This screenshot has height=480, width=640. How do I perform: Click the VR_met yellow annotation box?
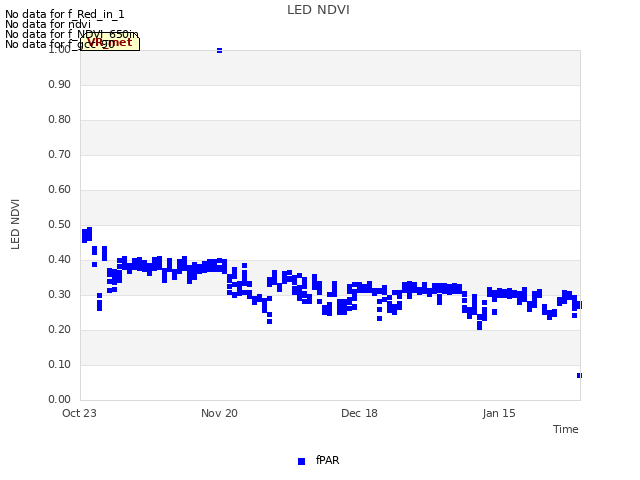[110, 43]
